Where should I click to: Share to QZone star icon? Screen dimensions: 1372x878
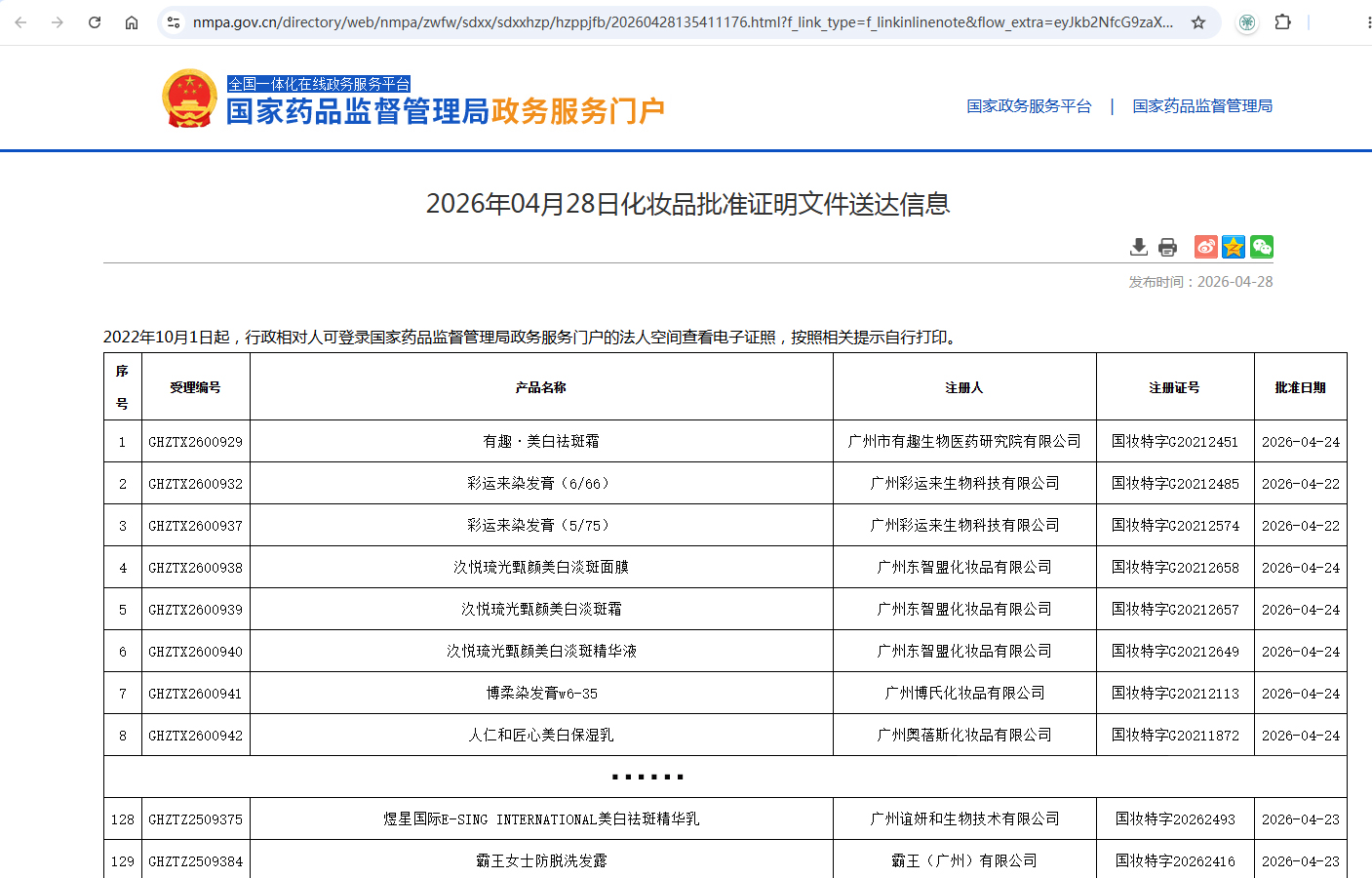(1234, 247)
